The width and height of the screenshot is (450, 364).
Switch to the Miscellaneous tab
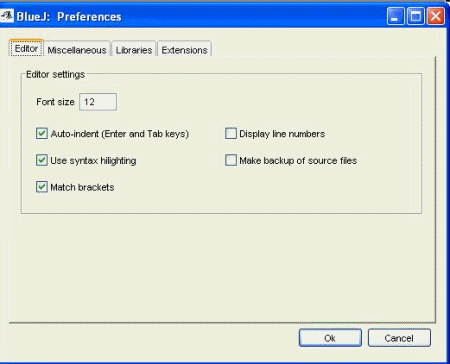[x=77, y=50]
